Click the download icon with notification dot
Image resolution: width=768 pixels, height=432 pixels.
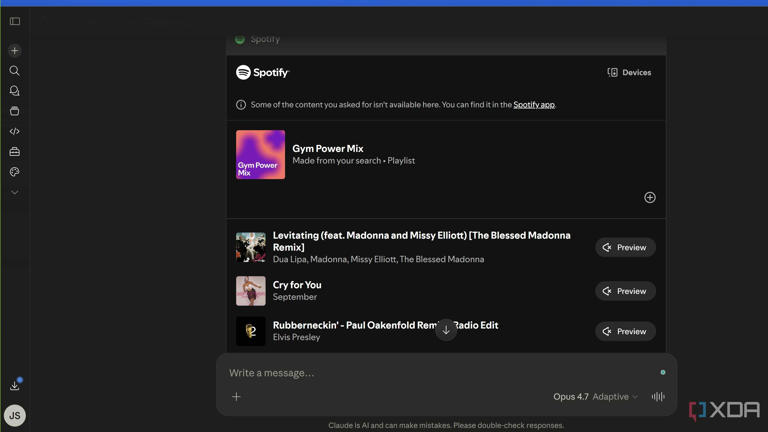click(15, 385)
